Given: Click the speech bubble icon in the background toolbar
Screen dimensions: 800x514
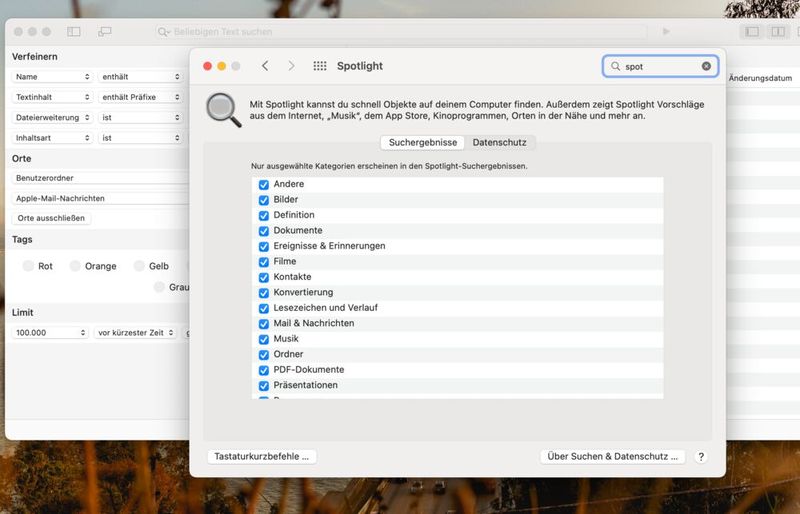Looking at the screenshot, I should point(105,32).
